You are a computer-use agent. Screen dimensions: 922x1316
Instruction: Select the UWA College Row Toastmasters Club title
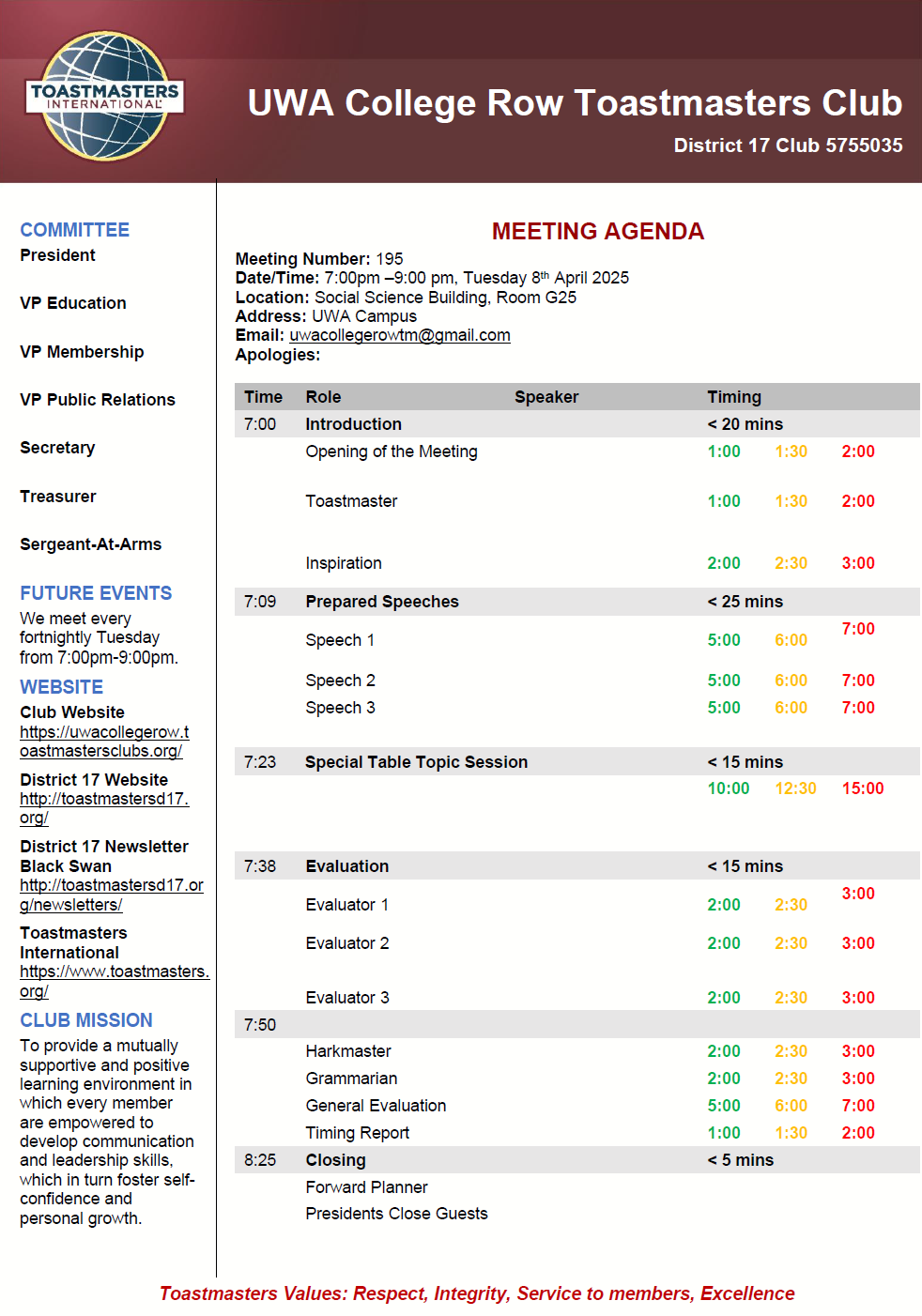574,103
